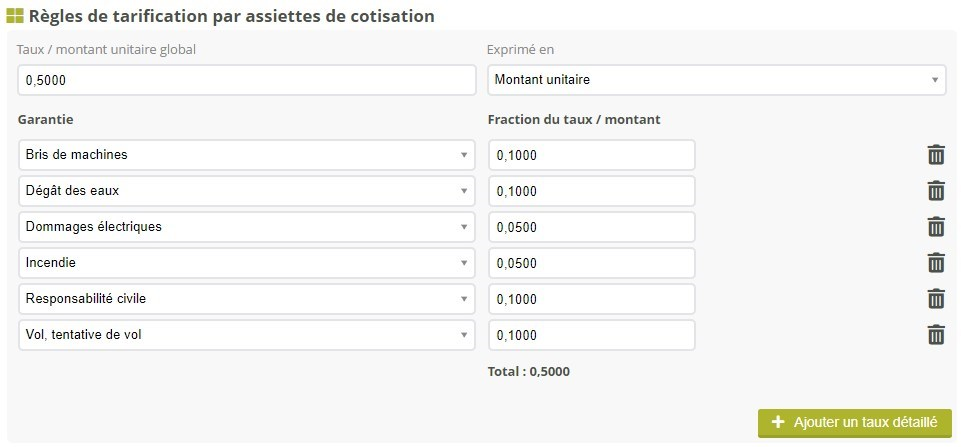
Task: Expand the Vol, tentative de vol dropdown
Action: coord(246,335)
